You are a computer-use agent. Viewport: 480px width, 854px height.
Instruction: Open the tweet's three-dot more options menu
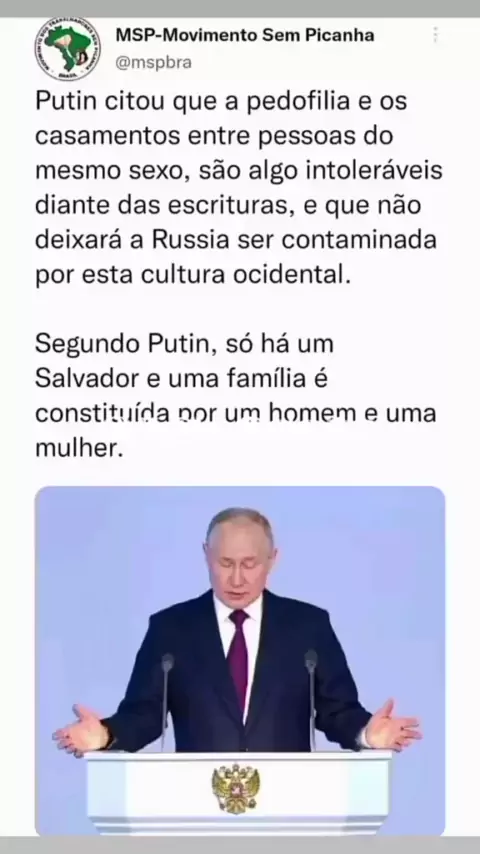pos(435,35)
